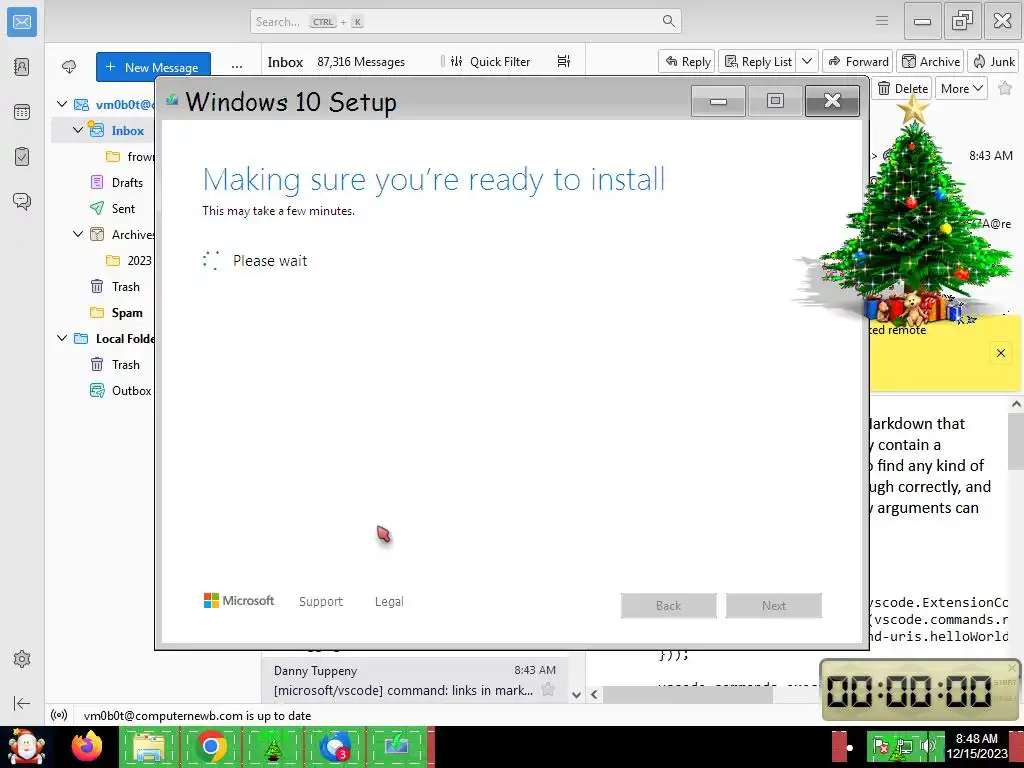Open message list display options icon
The width and height of the screenshot is (1024, 768).
564,61
